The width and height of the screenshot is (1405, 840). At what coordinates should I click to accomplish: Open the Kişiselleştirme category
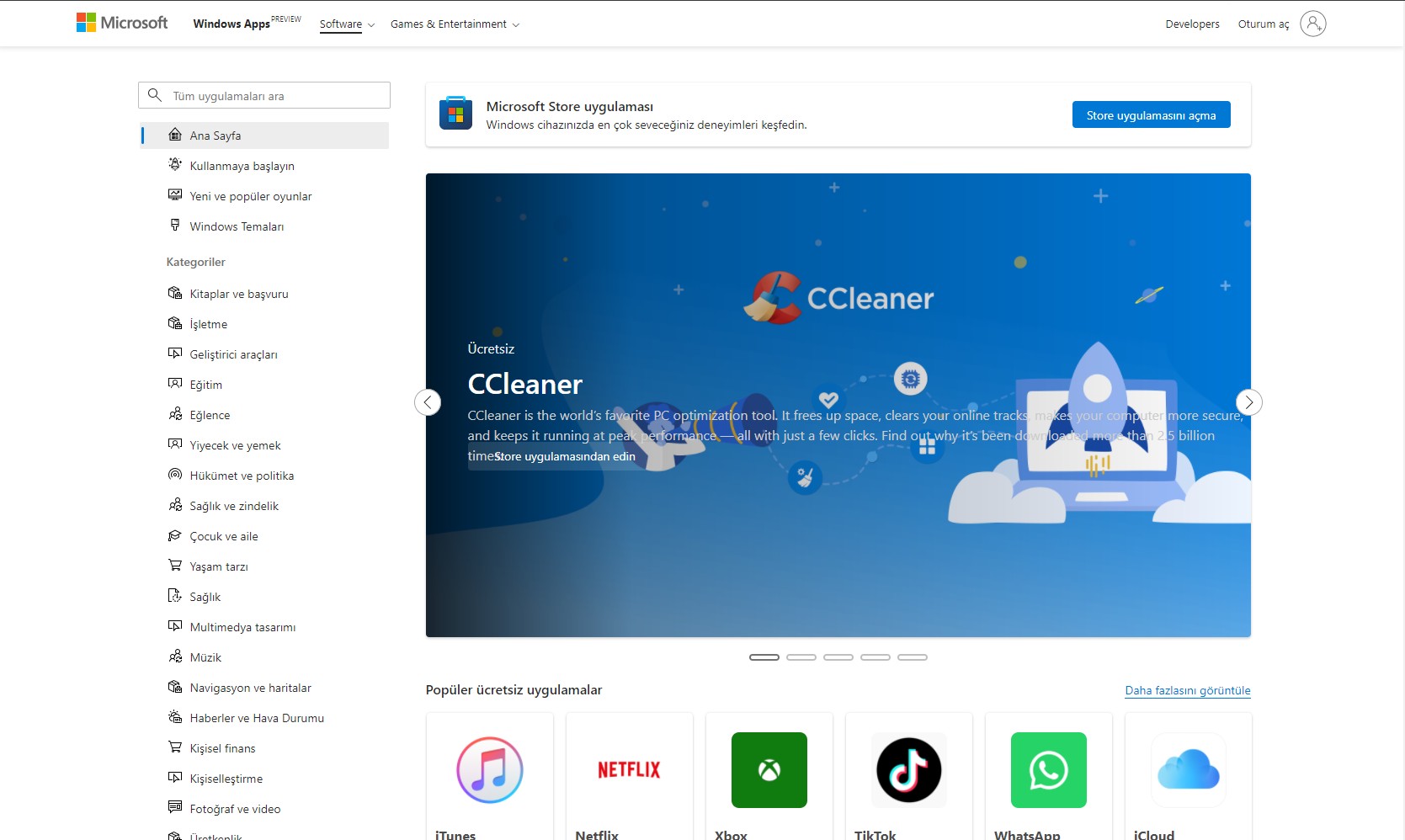tap(264, 779)
